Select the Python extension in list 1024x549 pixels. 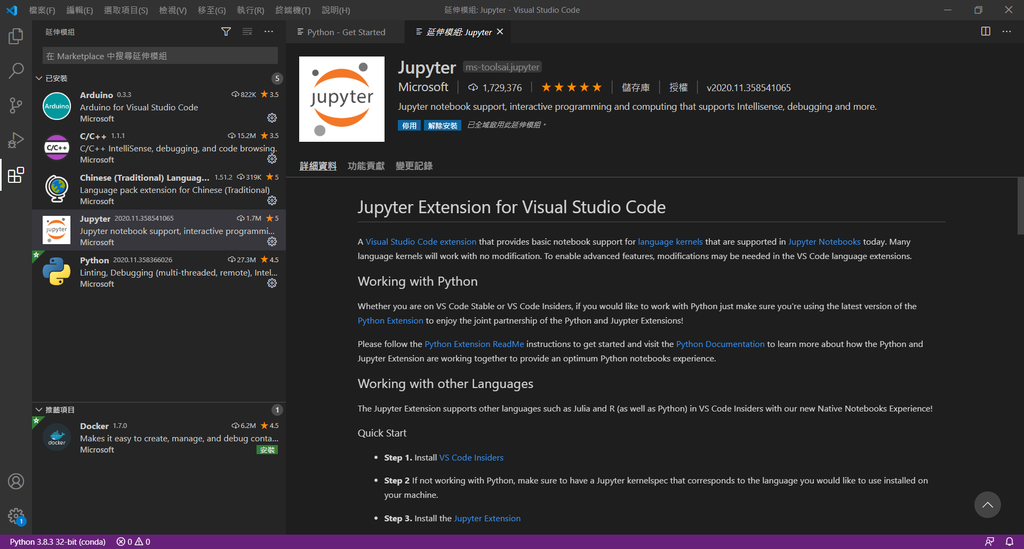[x=159, y=272]
